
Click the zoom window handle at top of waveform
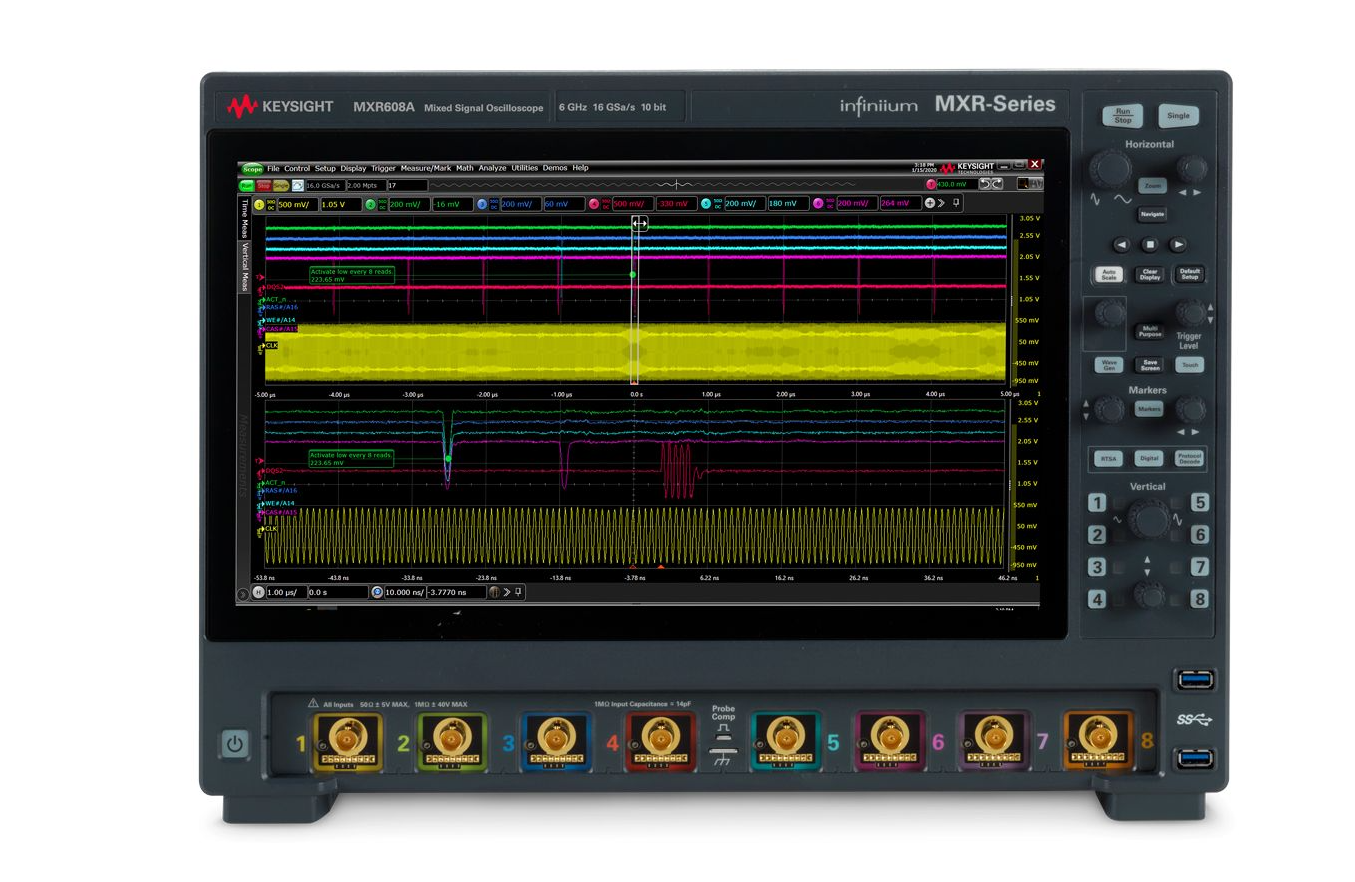pos(640,225)
